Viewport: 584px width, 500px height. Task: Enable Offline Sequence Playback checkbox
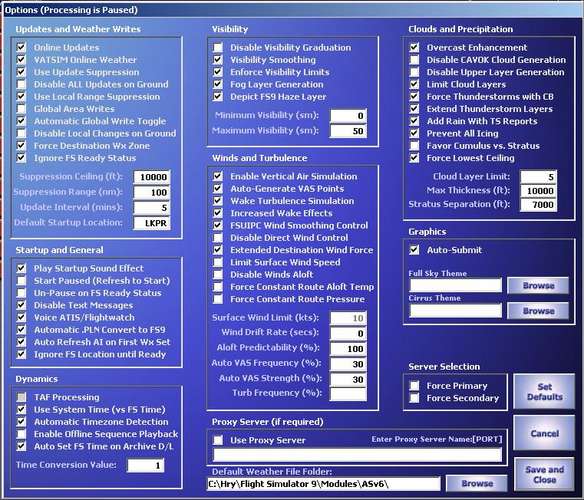click(x=21, y=434)
